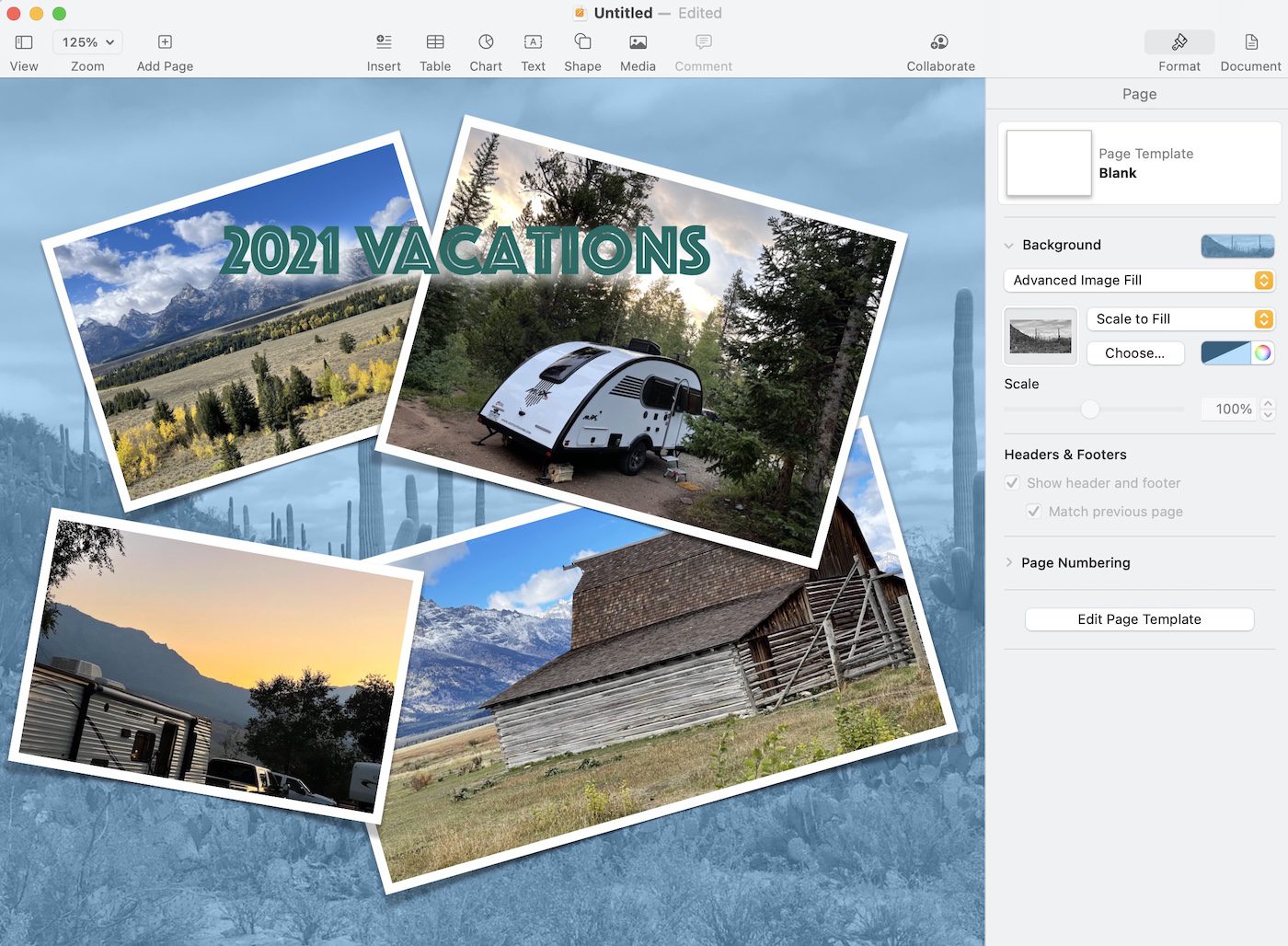Viewport: 1288px width, 946px height.
Task: Click the Edit Page Template button
Action: pyautogui.click(x=1139, y=619)
